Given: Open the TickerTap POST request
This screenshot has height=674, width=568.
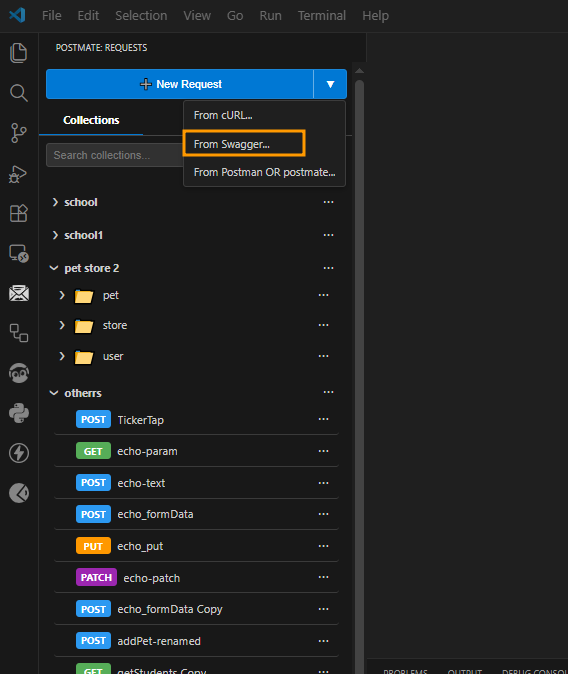Looking at the screenshot, I should [x=196, y=420].
